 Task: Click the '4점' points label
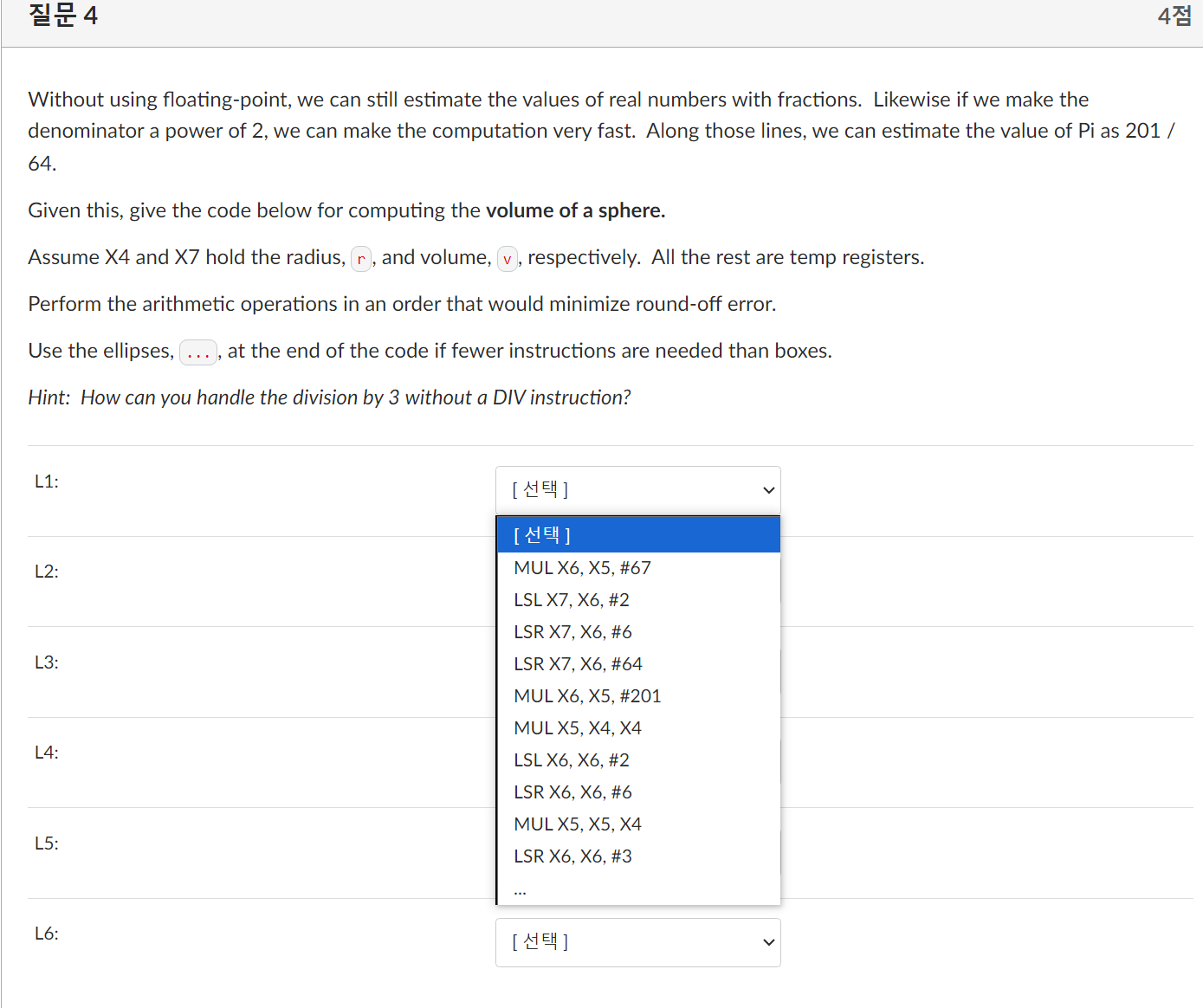pos(1175,16)
